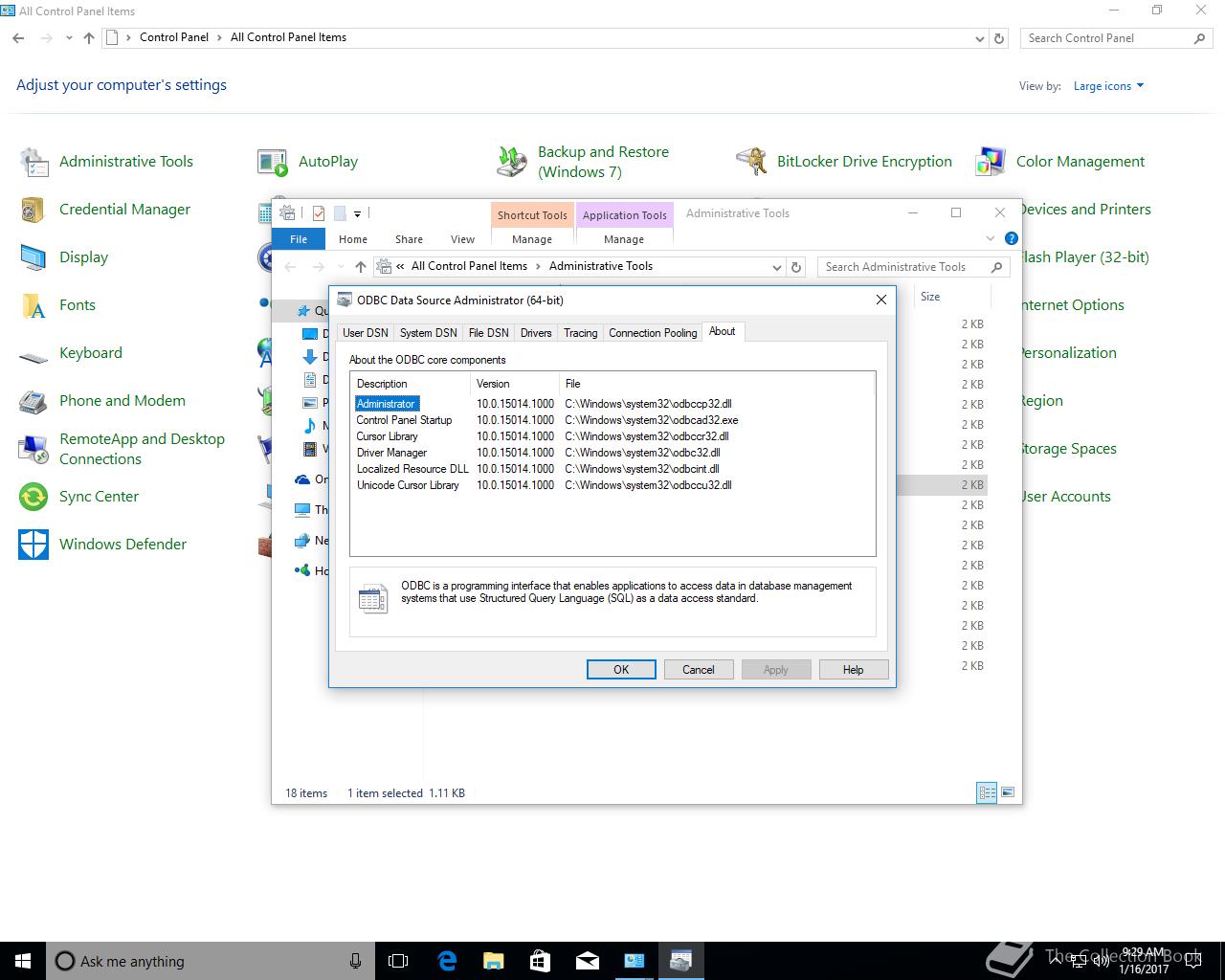Expand Administrative Tools address bar dropdown
1225x980 pixels.
(x=776, y=267)
